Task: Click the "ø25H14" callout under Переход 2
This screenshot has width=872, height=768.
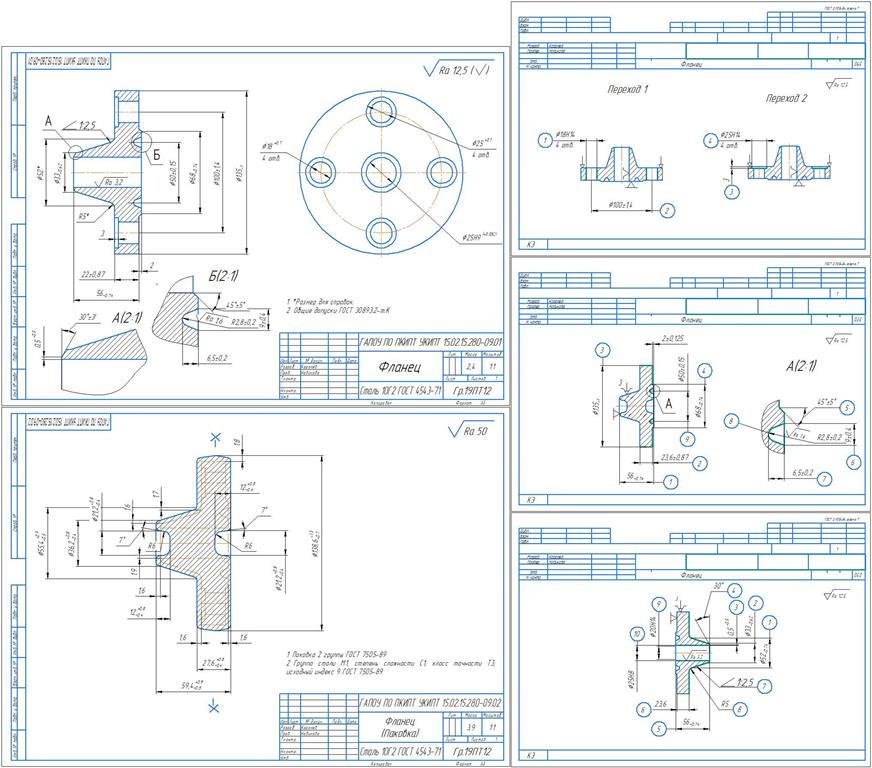Action: click(730, 135)
